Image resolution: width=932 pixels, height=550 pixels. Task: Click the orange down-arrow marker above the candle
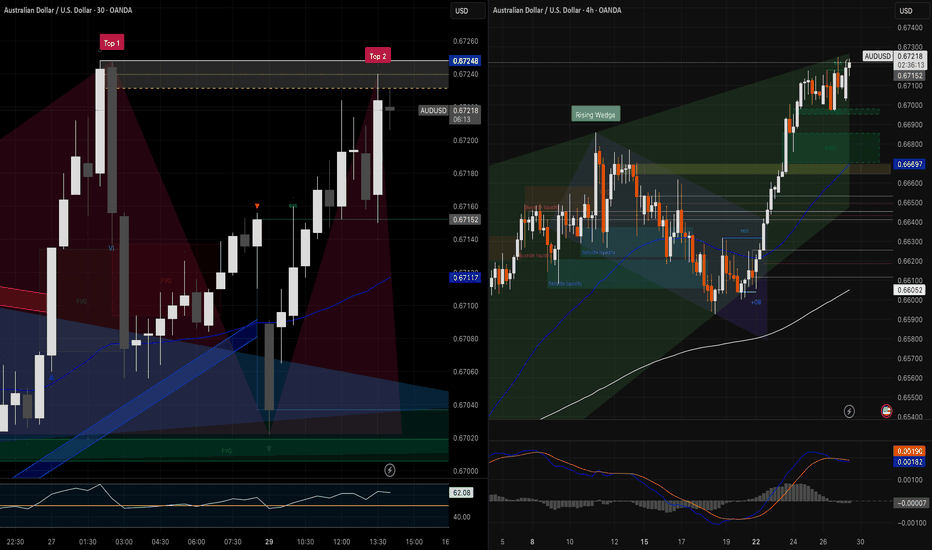coord(257,206)
